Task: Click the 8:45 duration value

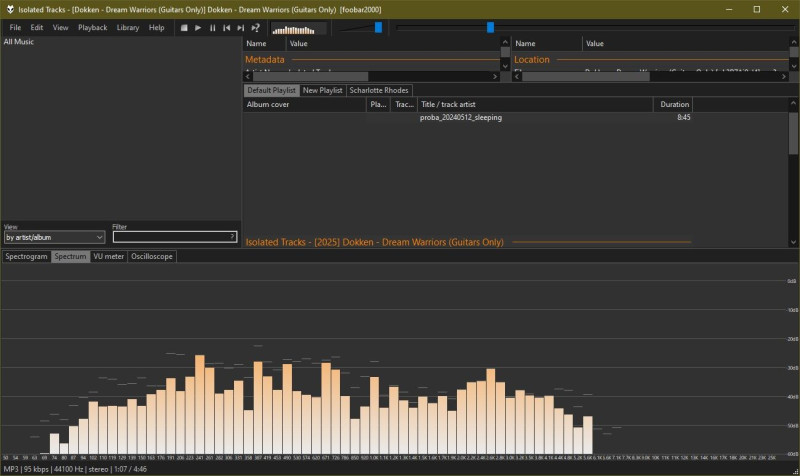Action: pyautogui.click(x=684, y=118)
